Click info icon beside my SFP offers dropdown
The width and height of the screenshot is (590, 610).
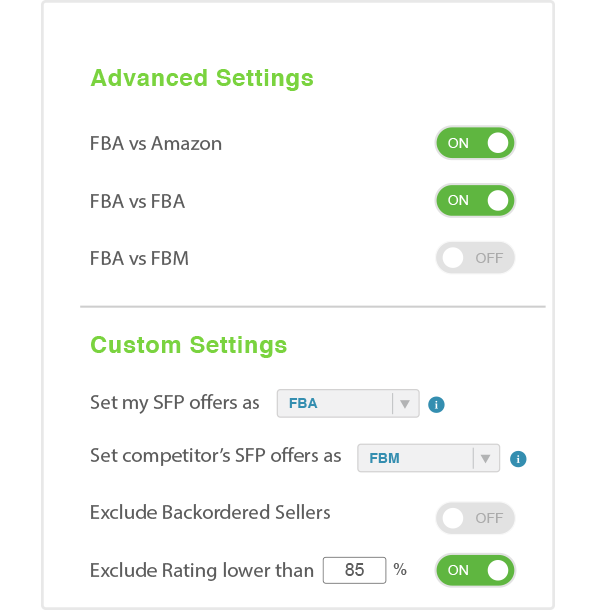click(x=436, y=404)
